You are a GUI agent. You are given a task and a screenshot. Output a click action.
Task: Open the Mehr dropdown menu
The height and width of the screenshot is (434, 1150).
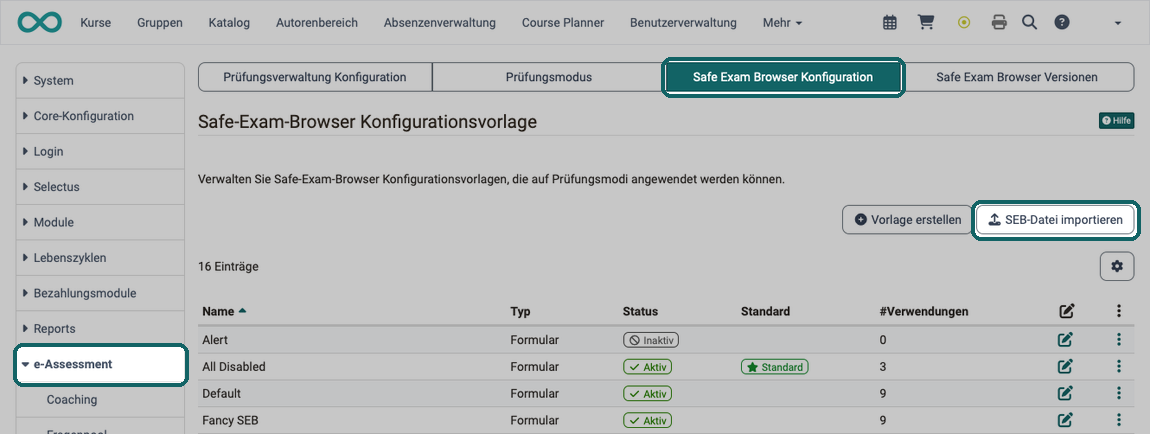coord(782,23)
